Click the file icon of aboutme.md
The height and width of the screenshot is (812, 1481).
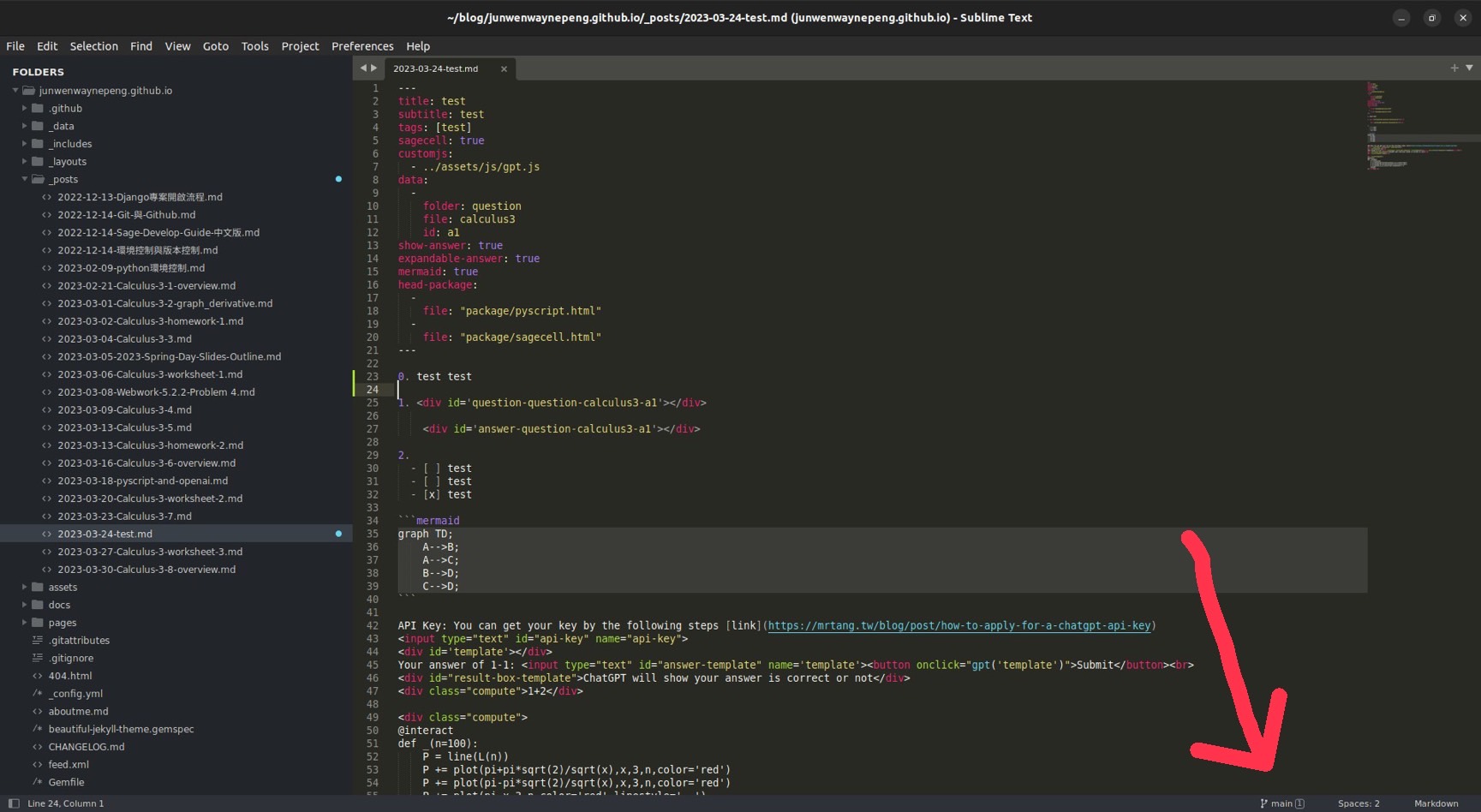pos(38,712)
